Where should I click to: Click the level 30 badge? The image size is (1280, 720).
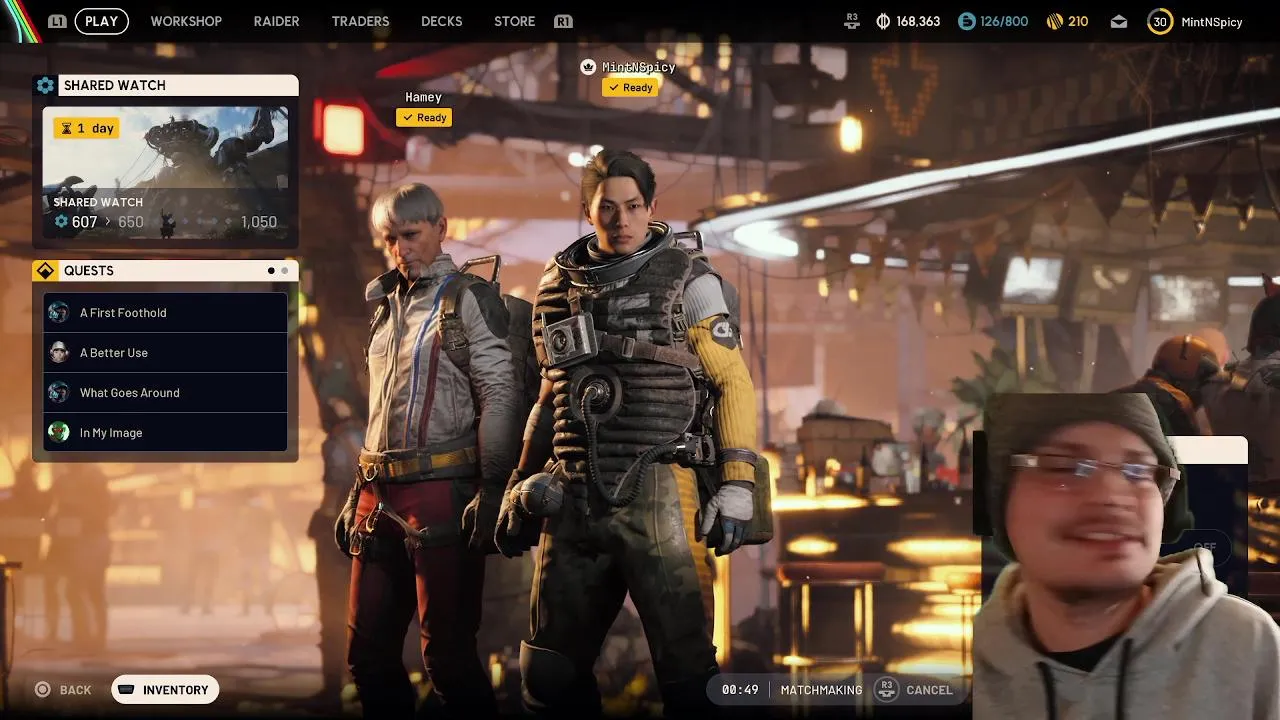tap(1160, 21)
